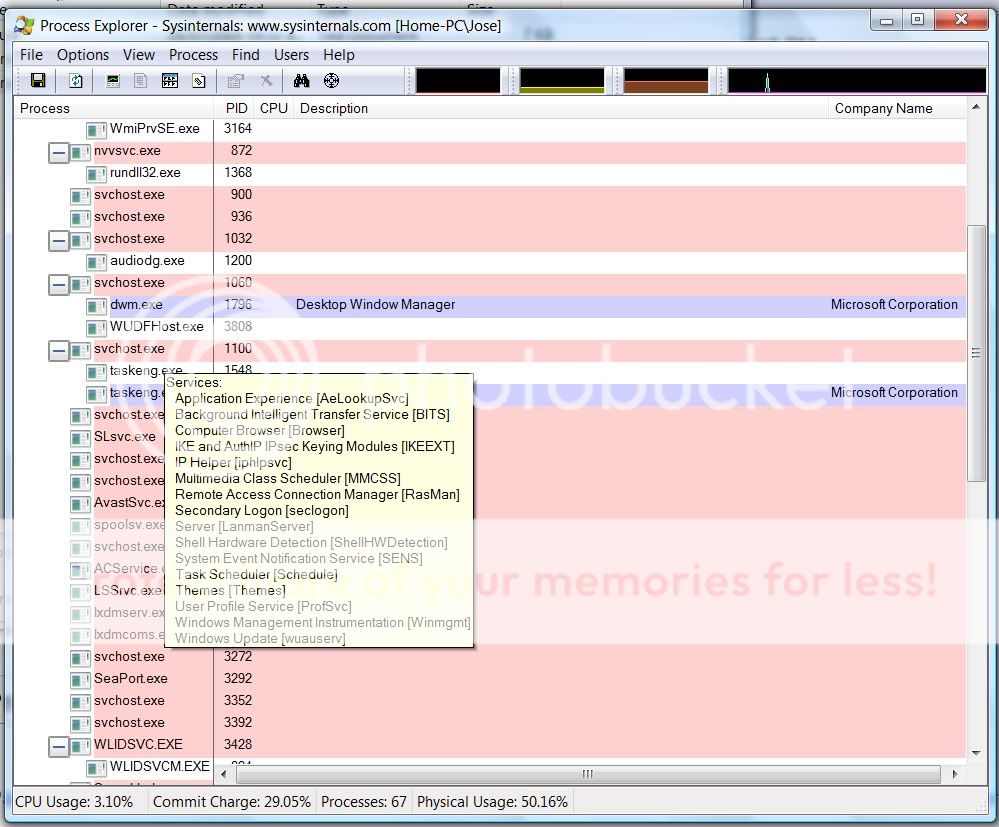Collapse the svchost.exe PID 1060 branch
The image size is (999, 827).
[x=59, y=284]
